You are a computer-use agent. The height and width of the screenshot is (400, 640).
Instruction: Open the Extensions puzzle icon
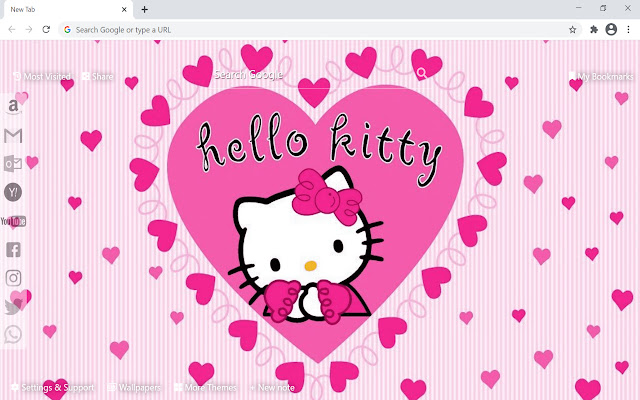pyautogui.click(x=594, y=29)
